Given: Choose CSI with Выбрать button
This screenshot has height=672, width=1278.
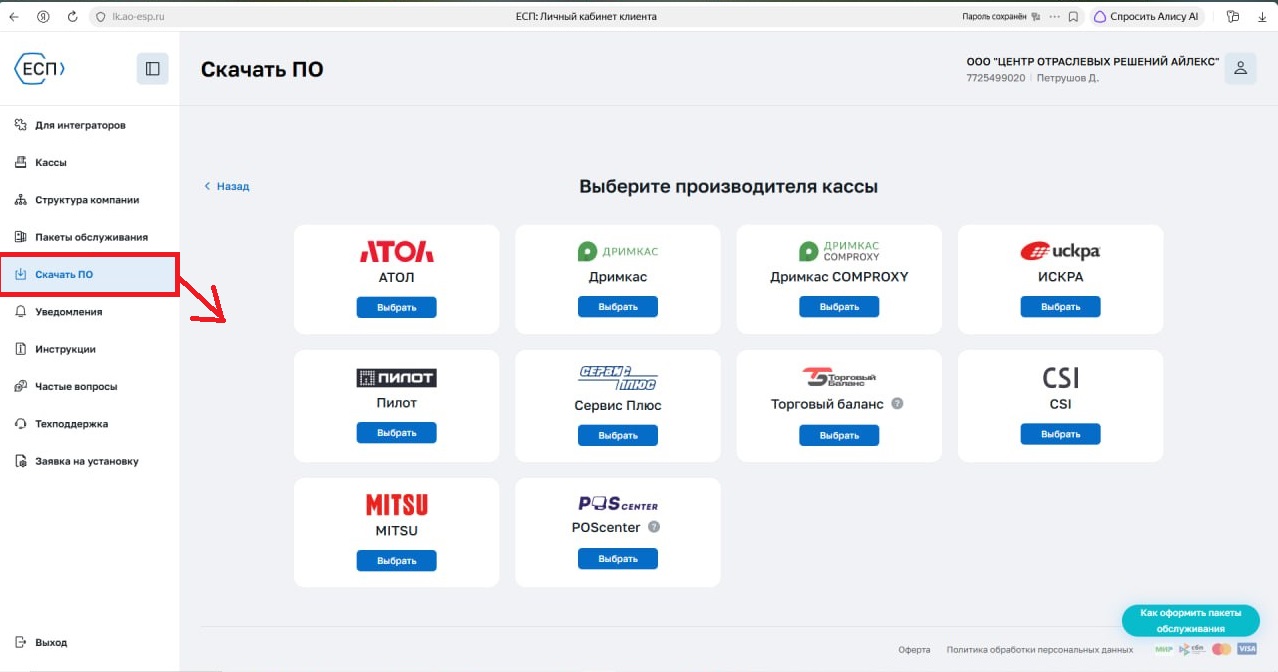Looking at the screenshot, I should (x=1060, y=434).
